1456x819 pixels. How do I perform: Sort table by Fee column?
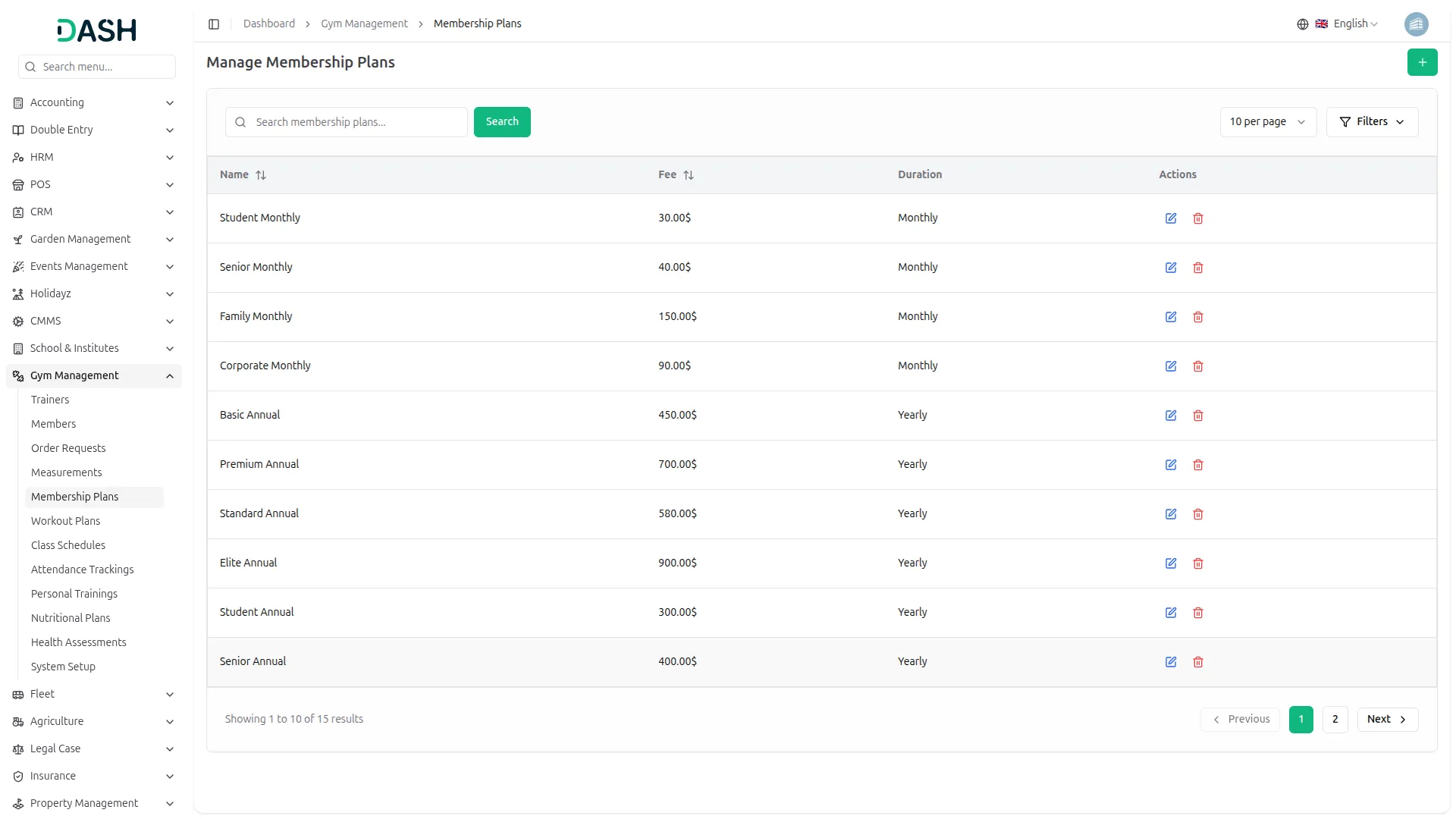[x=676, y=175]
